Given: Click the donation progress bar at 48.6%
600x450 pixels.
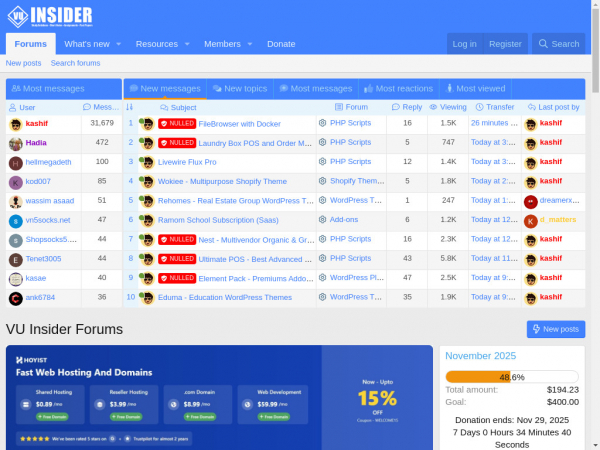Looking at the screenshot, I should pyautogui.click(x=511, y=377).
